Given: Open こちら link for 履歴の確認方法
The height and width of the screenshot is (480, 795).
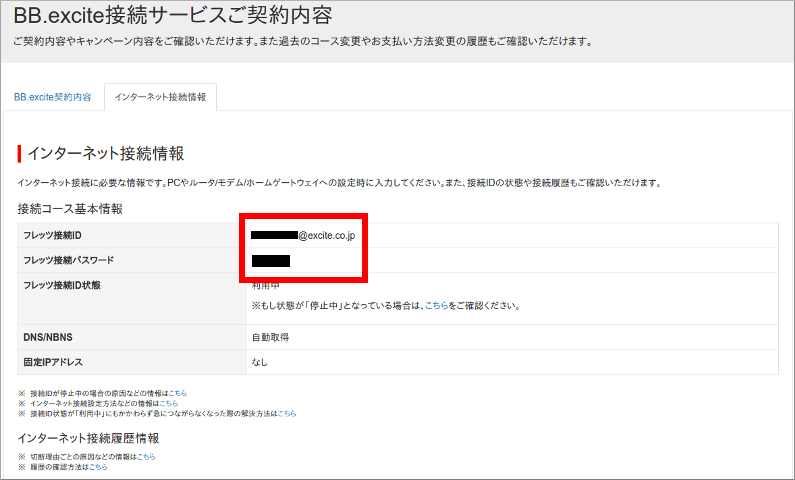Looking at the screenshot, I should point(98,466).
